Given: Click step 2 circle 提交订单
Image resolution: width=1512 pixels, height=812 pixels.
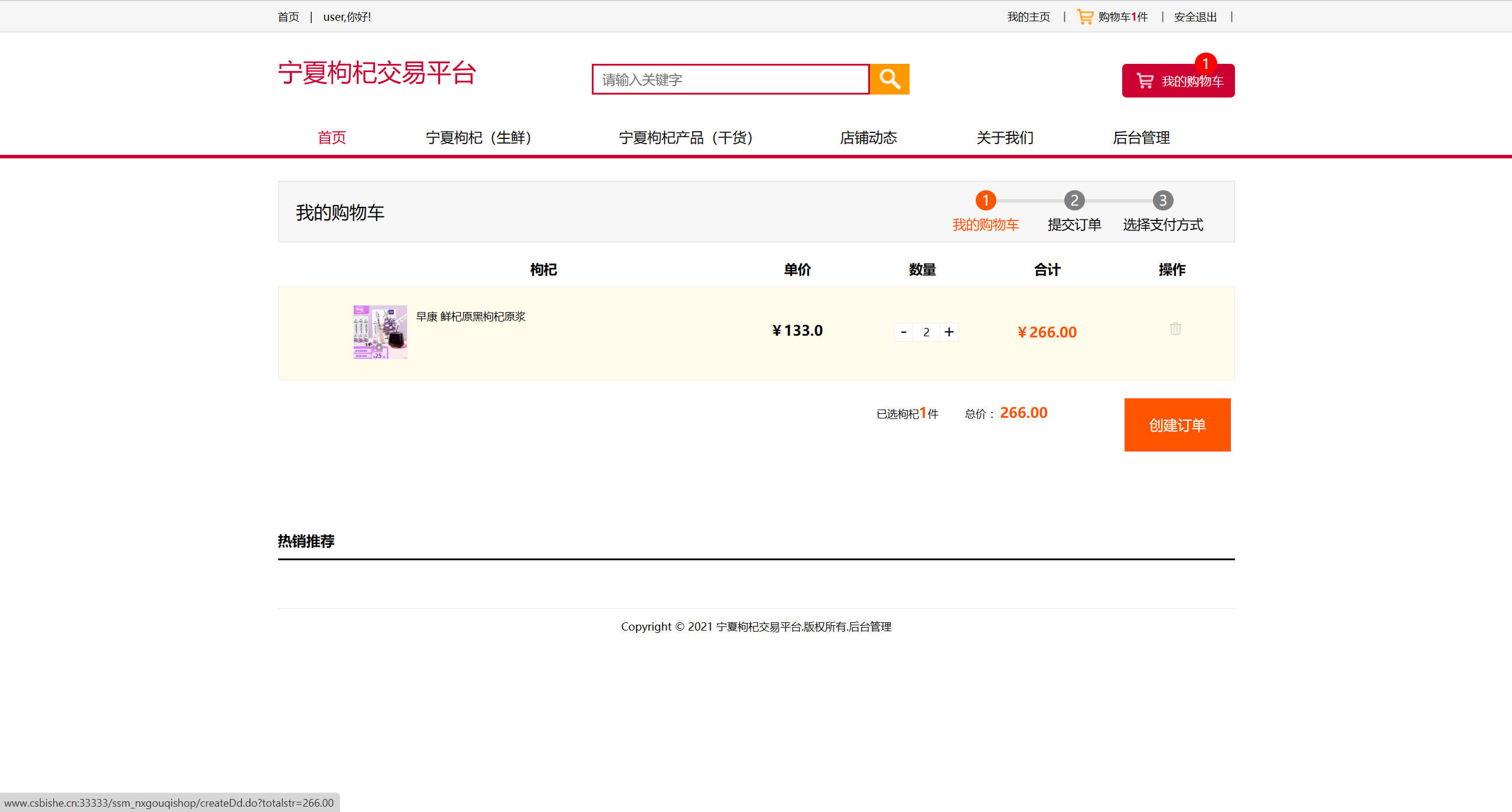Looking at the screenshot, I should 1074,200.
